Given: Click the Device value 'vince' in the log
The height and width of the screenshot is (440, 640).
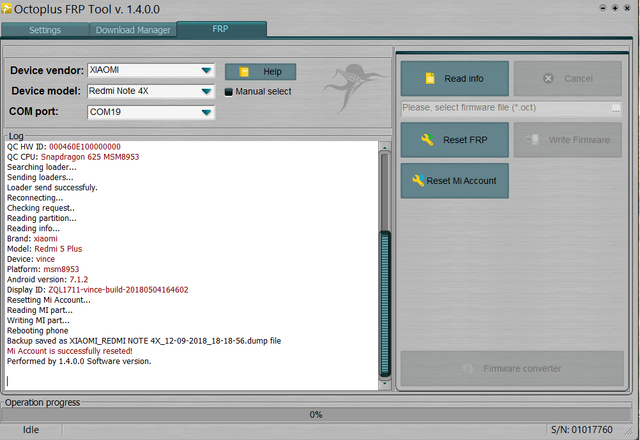Looking at the screenshot, I should [x=45, y=259].
